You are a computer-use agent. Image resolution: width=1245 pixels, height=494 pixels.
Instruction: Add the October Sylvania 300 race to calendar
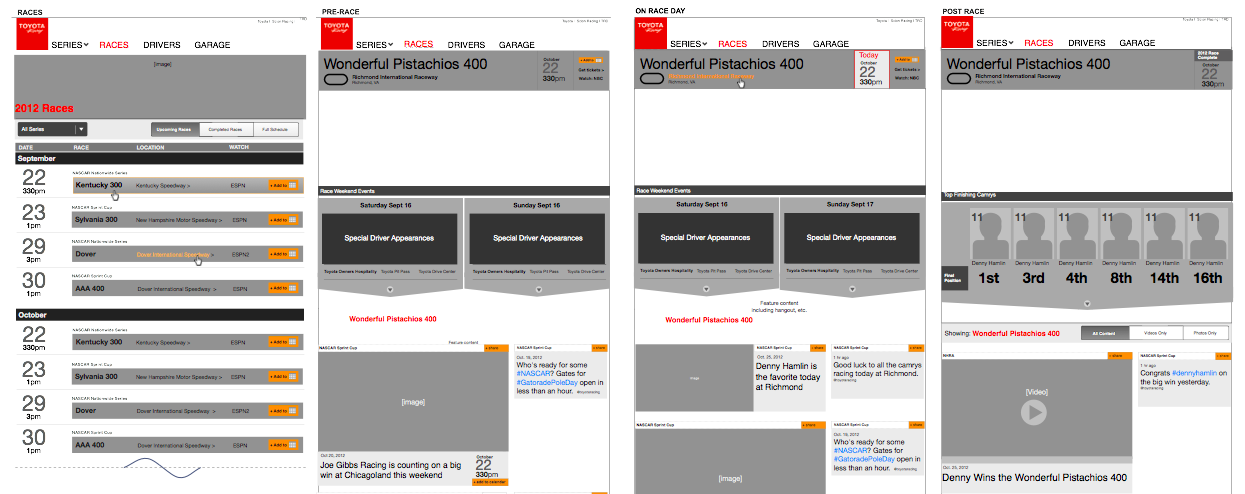(x=283, y=376)
